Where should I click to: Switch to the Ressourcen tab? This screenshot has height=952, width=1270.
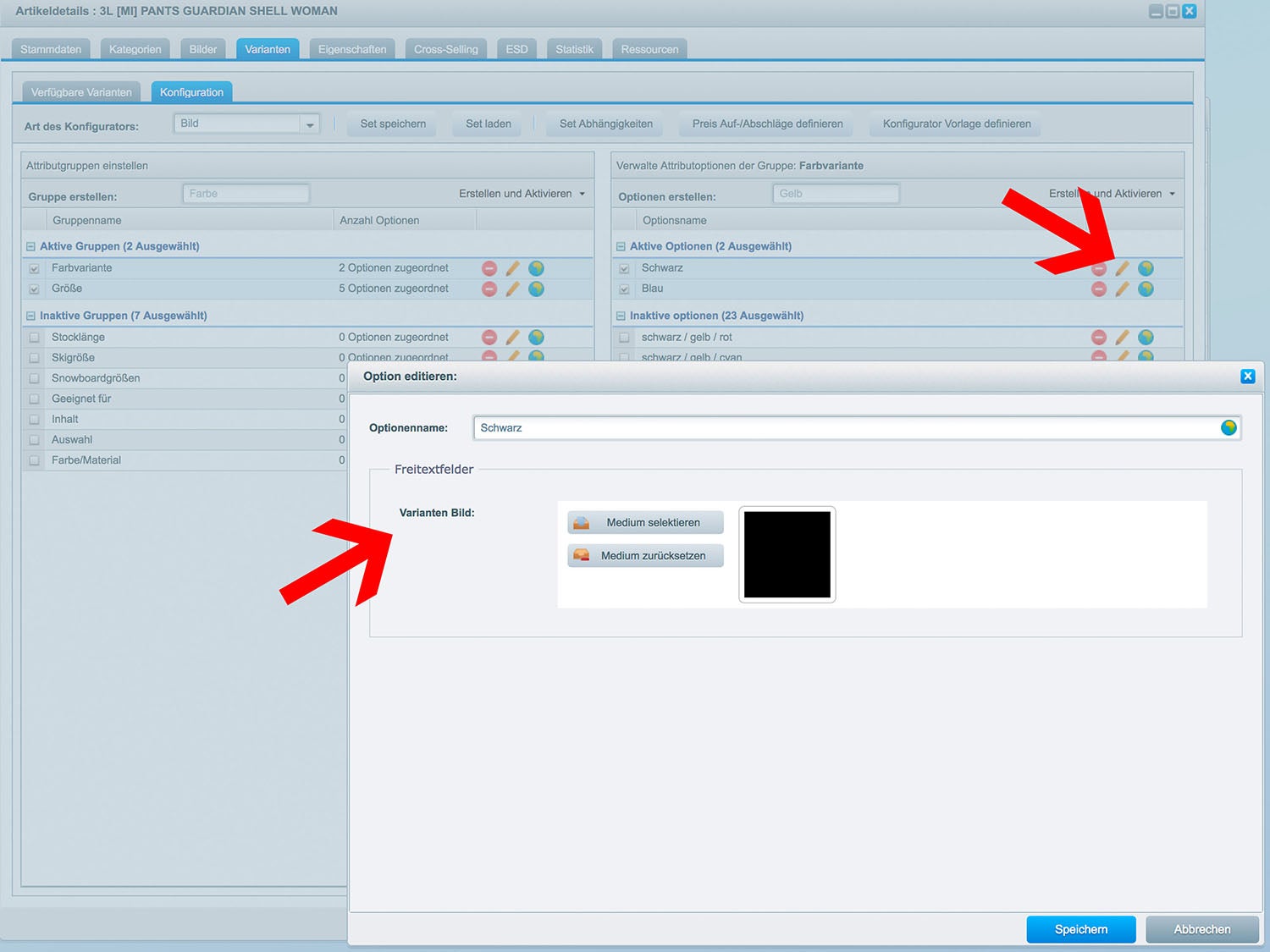point(649,49)
